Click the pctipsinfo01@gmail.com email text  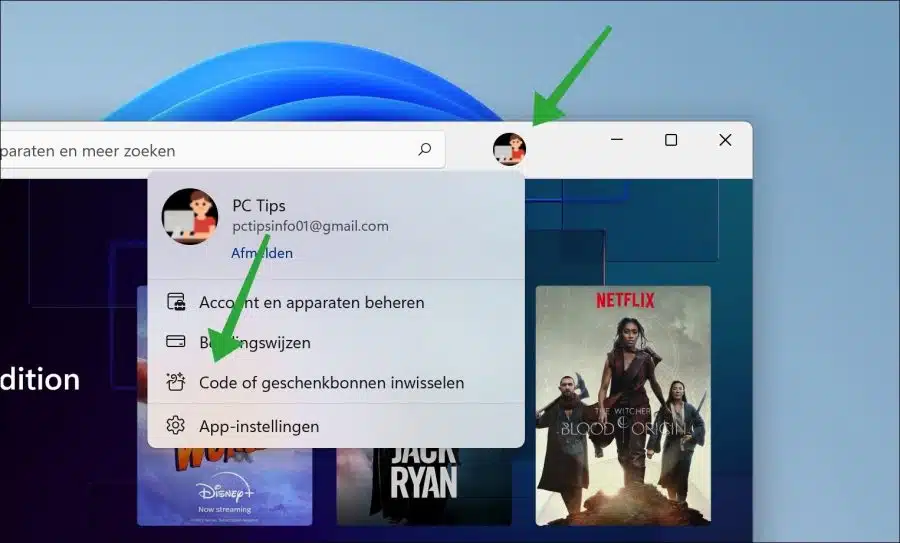311,226
